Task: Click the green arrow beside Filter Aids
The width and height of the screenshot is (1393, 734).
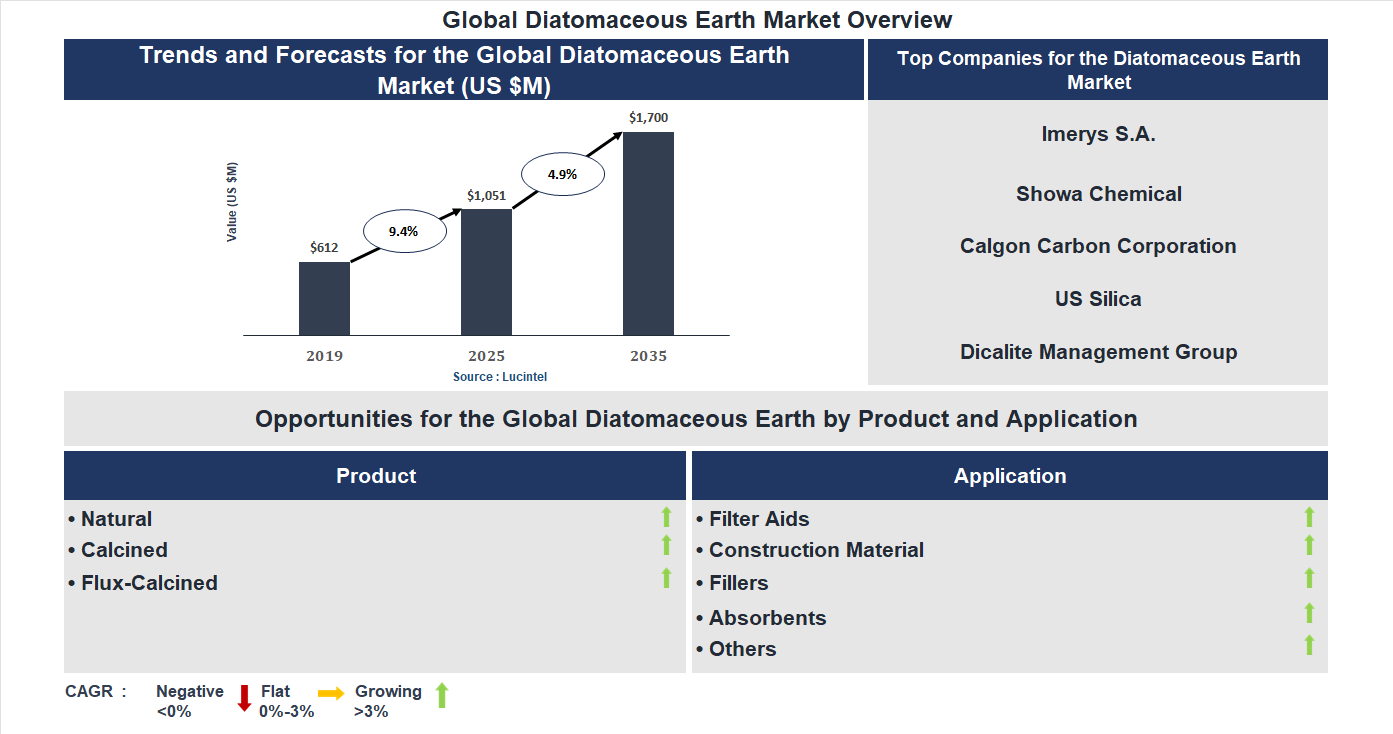Action: pos(1309,517)
